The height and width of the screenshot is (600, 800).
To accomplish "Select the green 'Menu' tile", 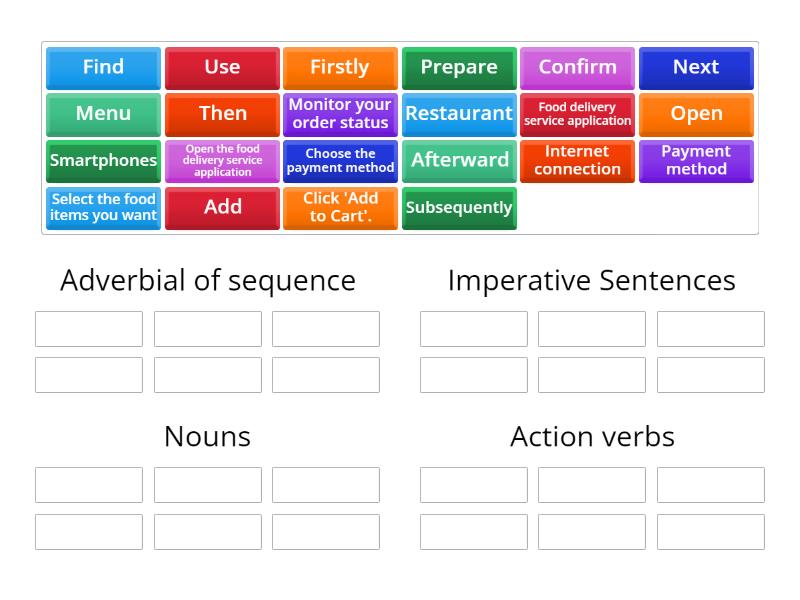I will click(103, 114).
